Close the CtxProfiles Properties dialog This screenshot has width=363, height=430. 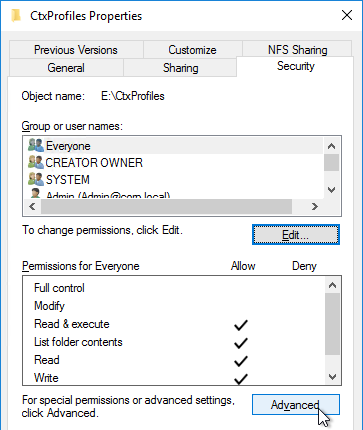347,15
